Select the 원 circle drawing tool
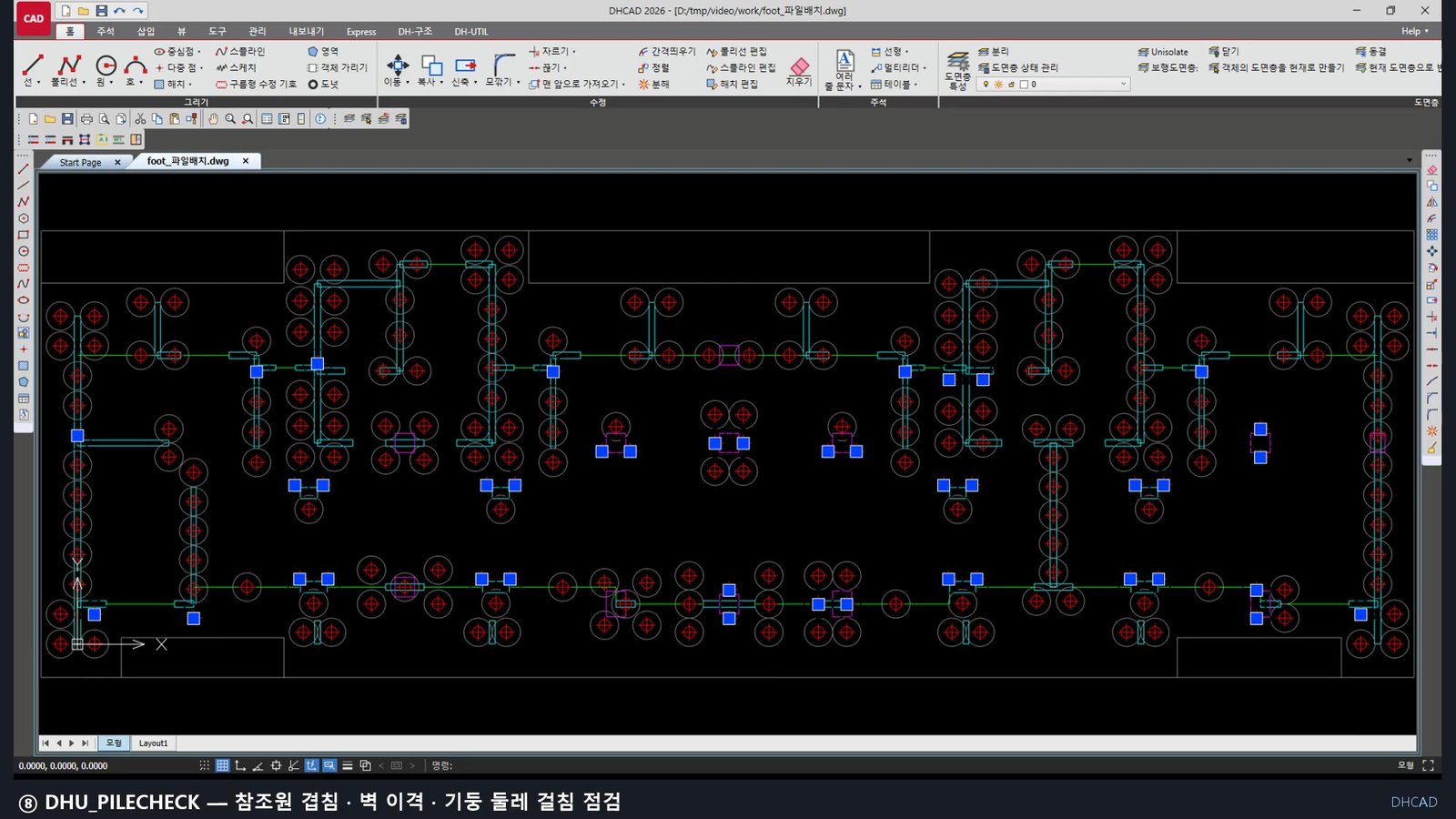Screen dimensions: 1456x819 tap(106, 69)
